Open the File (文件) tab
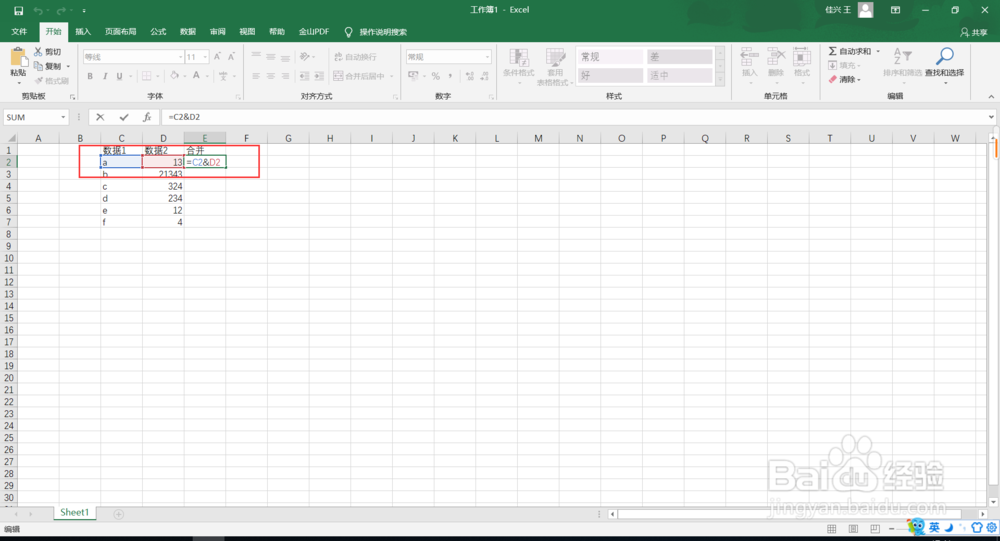 19,32
